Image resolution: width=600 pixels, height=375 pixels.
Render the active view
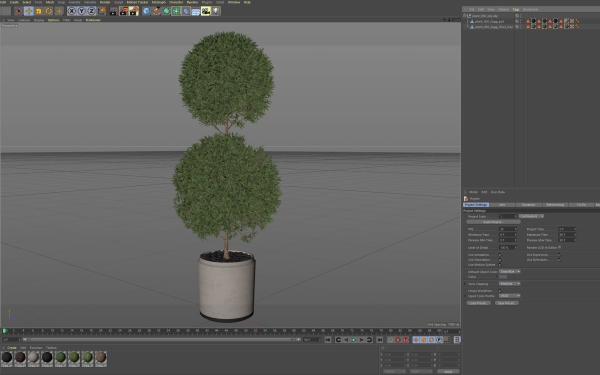(114, 11)
